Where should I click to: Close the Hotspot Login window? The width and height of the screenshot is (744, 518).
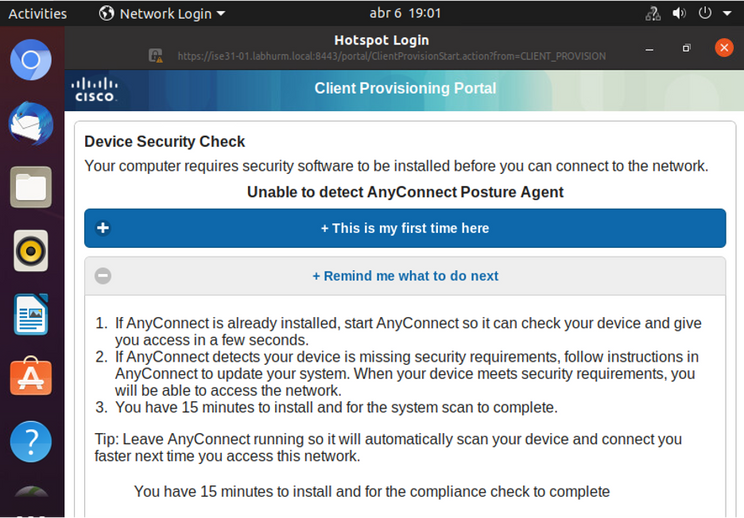724,47
